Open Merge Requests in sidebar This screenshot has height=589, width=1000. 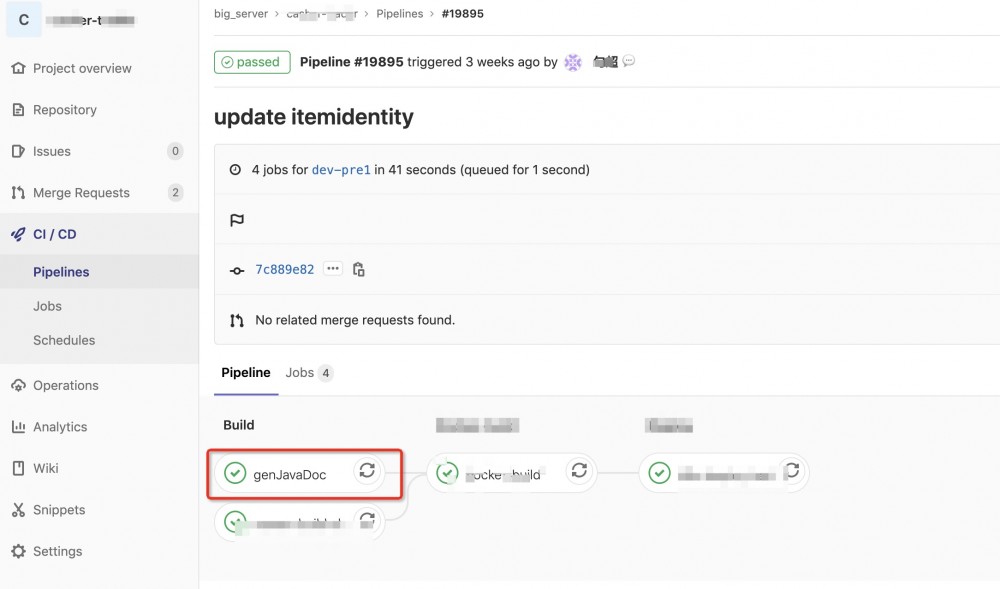pyautogui.click(x=81, y=193)
